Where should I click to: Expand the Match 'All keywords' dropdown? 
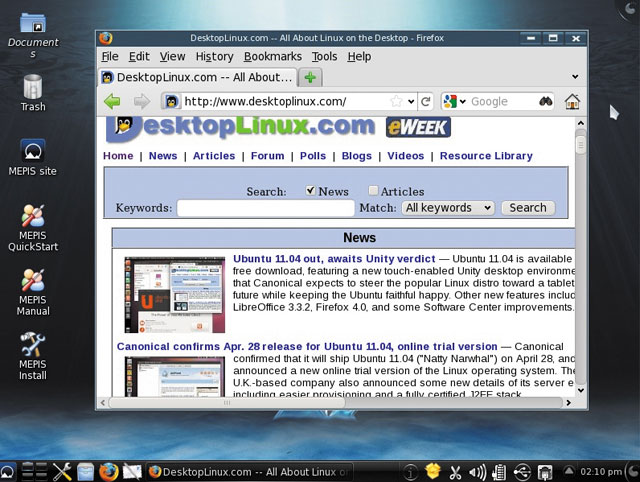tap(447, 208)
